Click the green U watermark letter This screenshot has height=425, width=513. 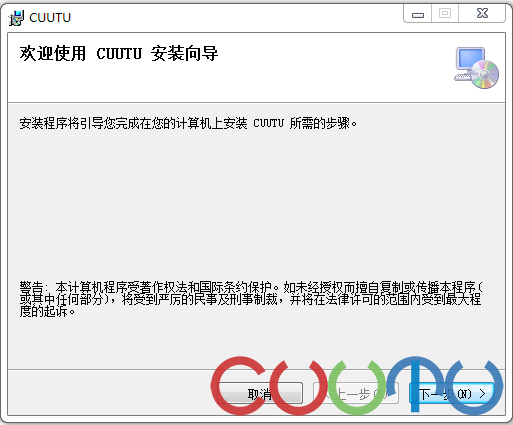click(x=357, y=387)
